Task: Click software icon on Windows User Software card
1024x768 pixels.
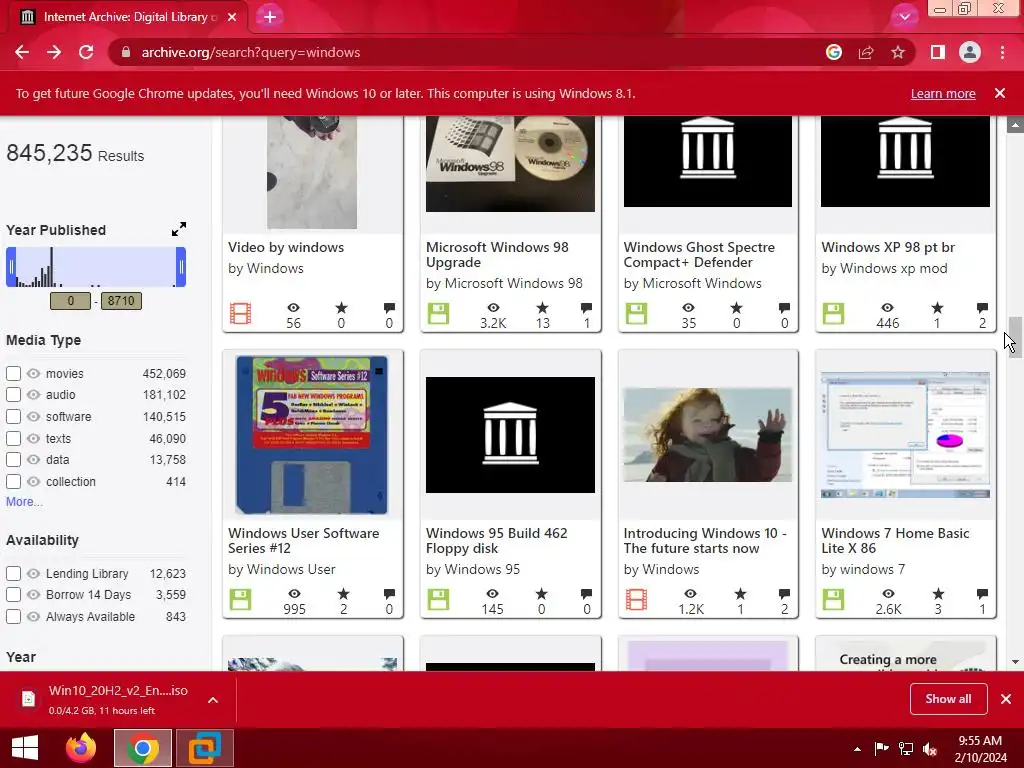Action: [240, 600]
